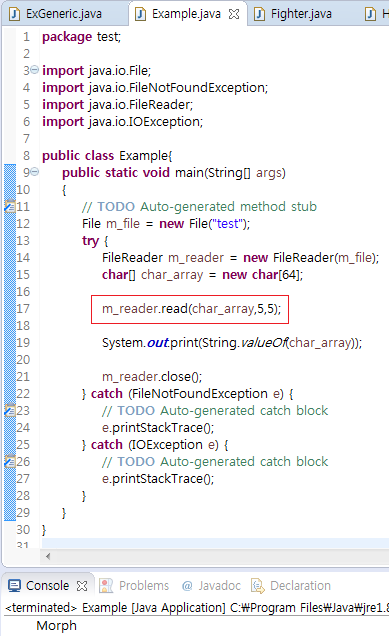Click the Java file icon on ExGeneric.java tab
Image resolution: width=389 pixels, height=642 pixels.
pos(15,14)
